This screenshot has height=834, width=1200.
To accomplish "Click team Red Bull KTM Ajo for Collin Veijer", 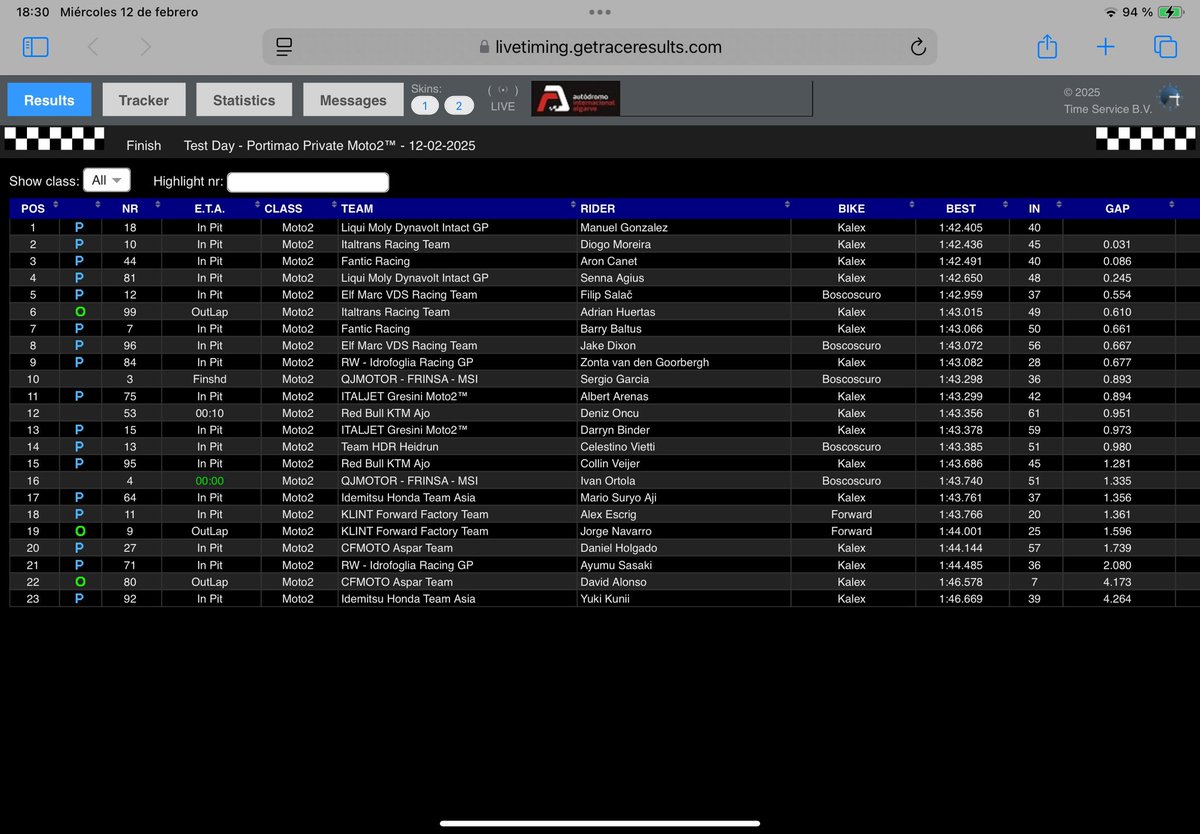I will tap(385, 464).
